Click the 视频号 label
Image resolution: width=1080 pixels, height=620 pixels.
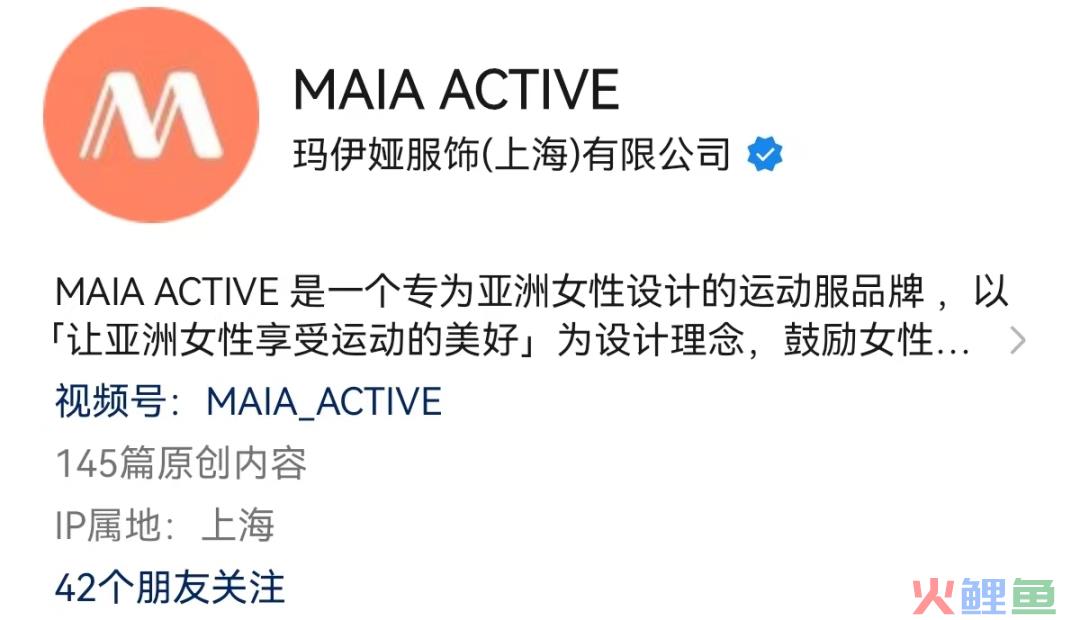[110, 402]
